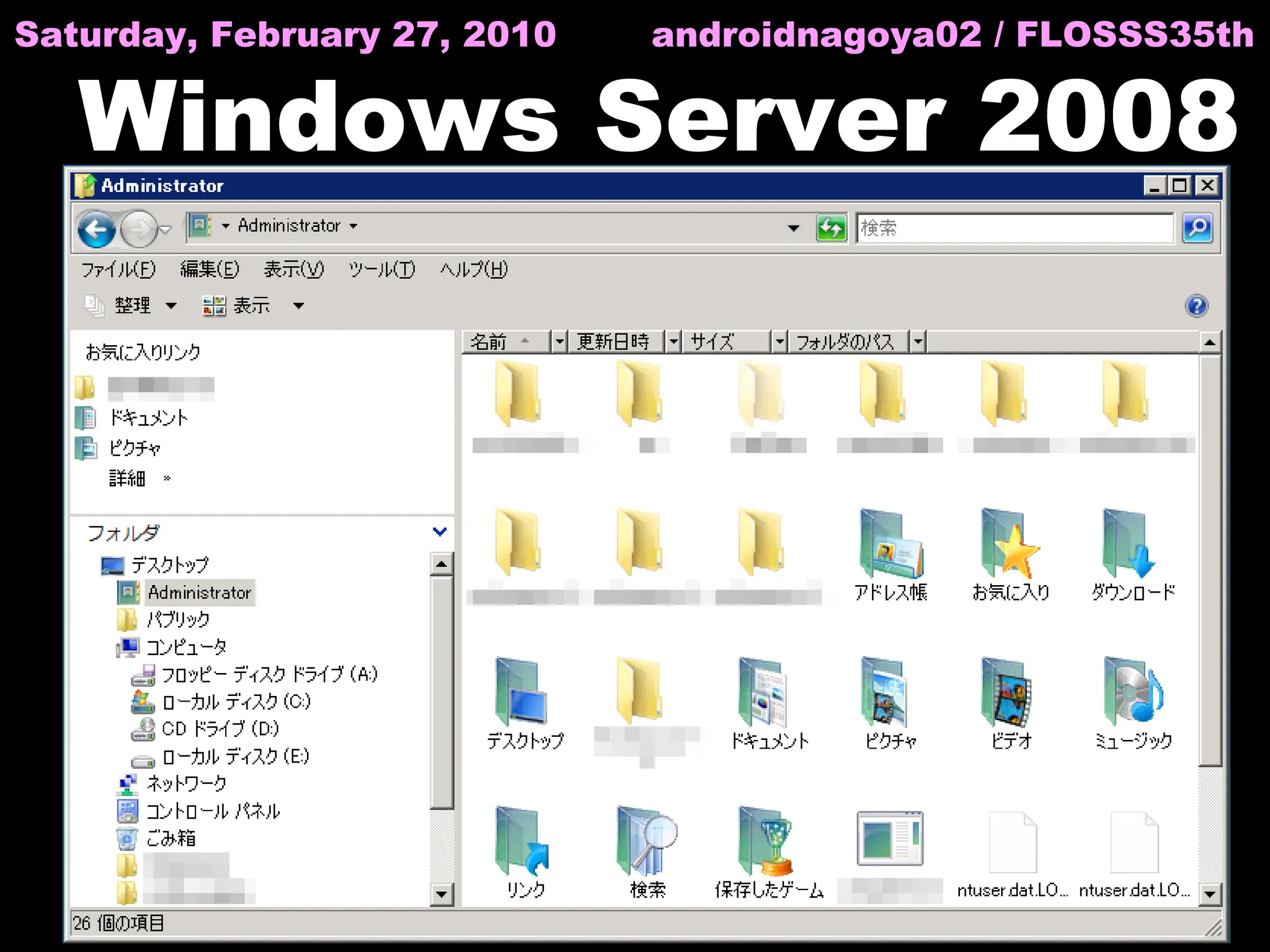The image size is (1270, 952).
Task: Select コントロール パネル in the folder tree
Action: pyautogui.click(x=198, y=811)
